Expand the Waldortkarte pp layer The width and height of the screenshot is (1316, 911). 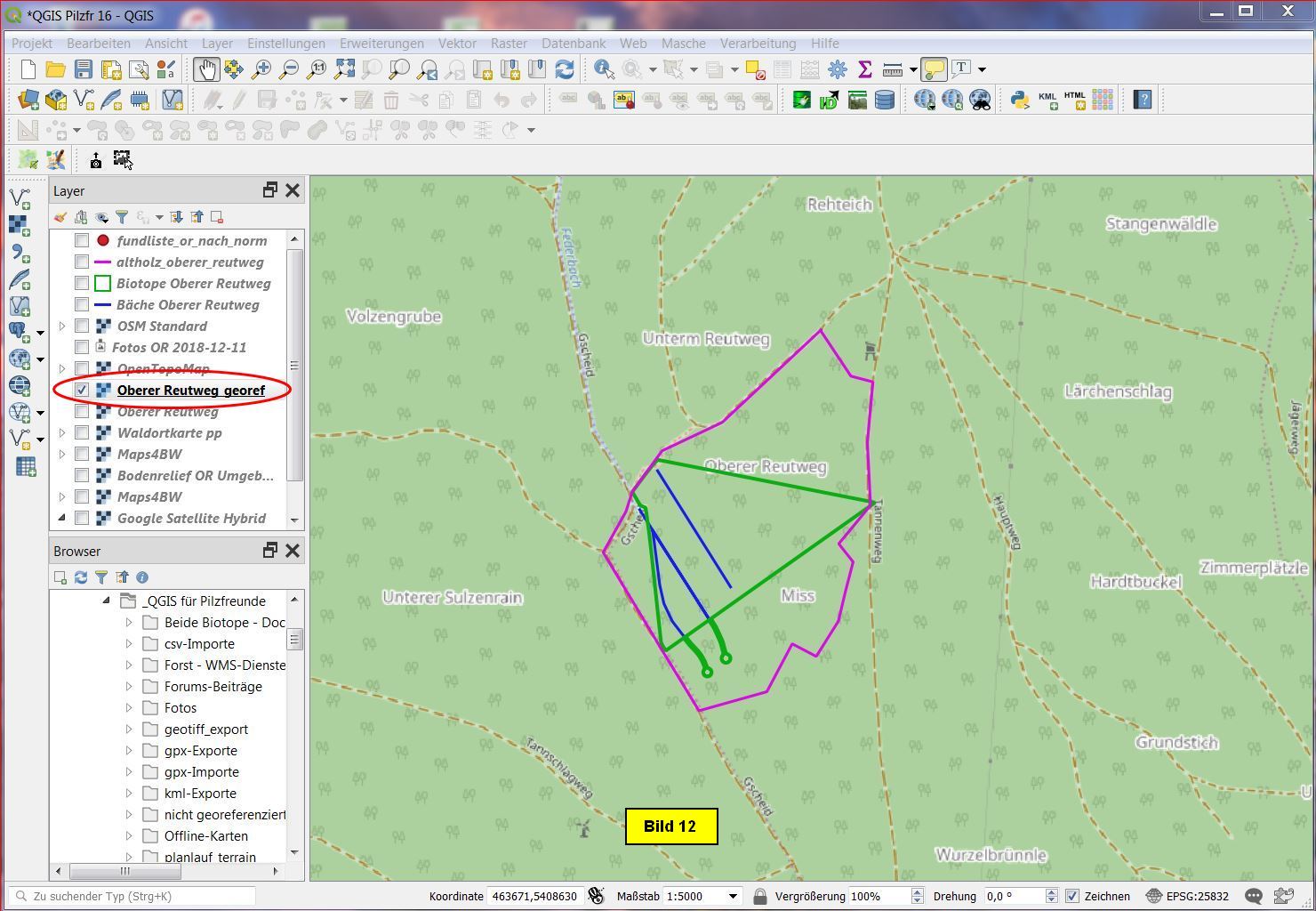[x=62, y=432]
